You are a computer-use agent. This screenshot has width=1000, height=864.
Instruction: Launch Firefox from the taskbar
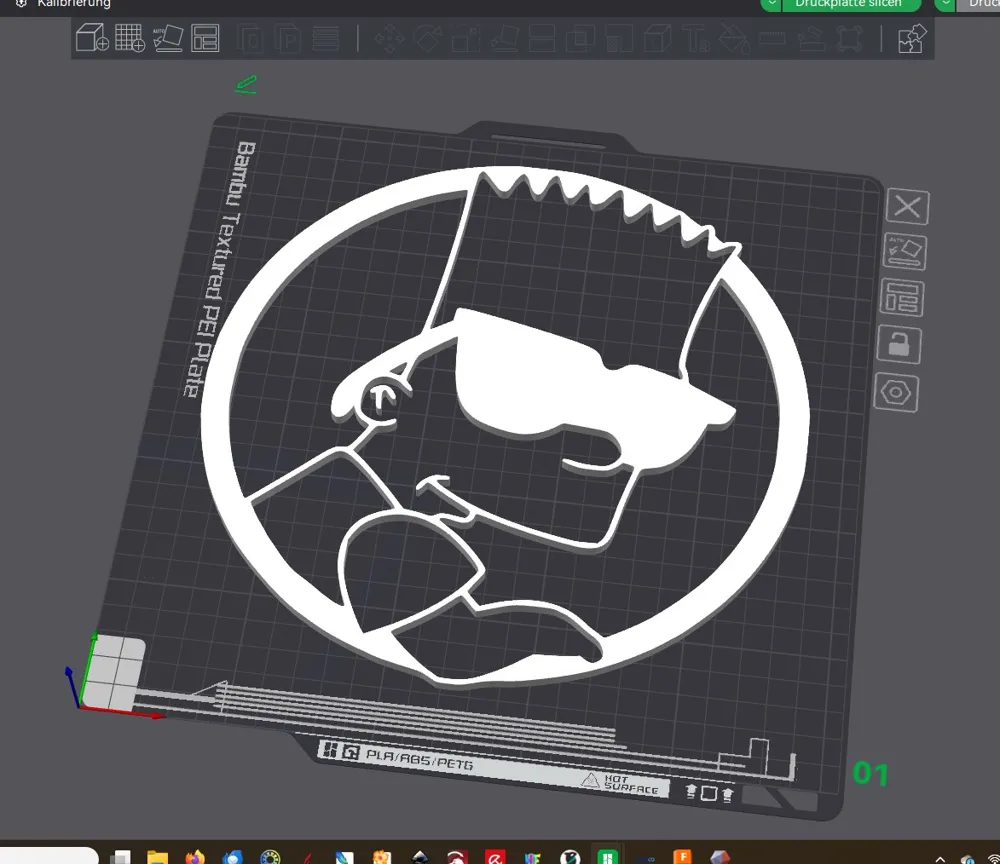195,857
